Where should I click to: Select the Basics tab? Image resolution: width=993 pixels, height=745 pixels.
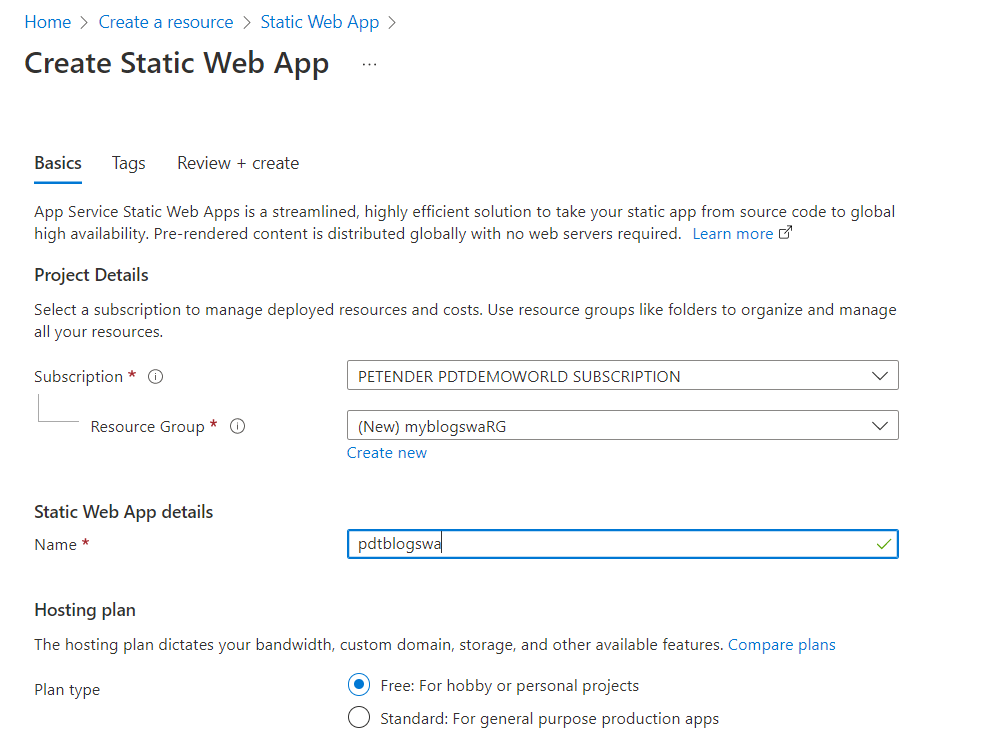[x=58, y=163]
